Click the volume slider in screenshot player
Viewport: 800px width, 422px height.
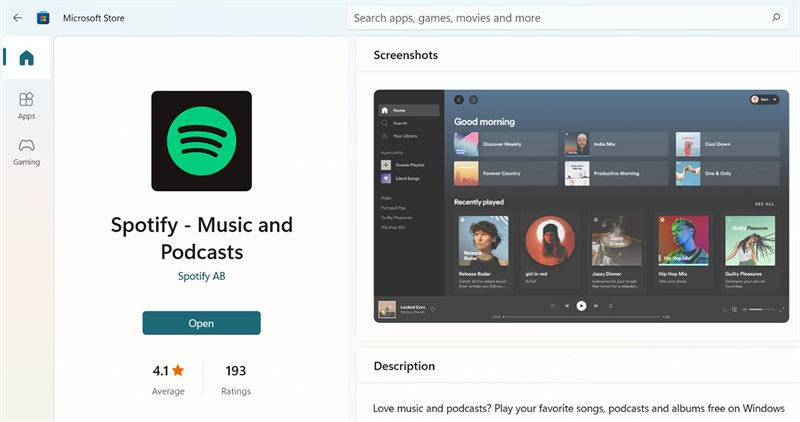tap(762, 309)
